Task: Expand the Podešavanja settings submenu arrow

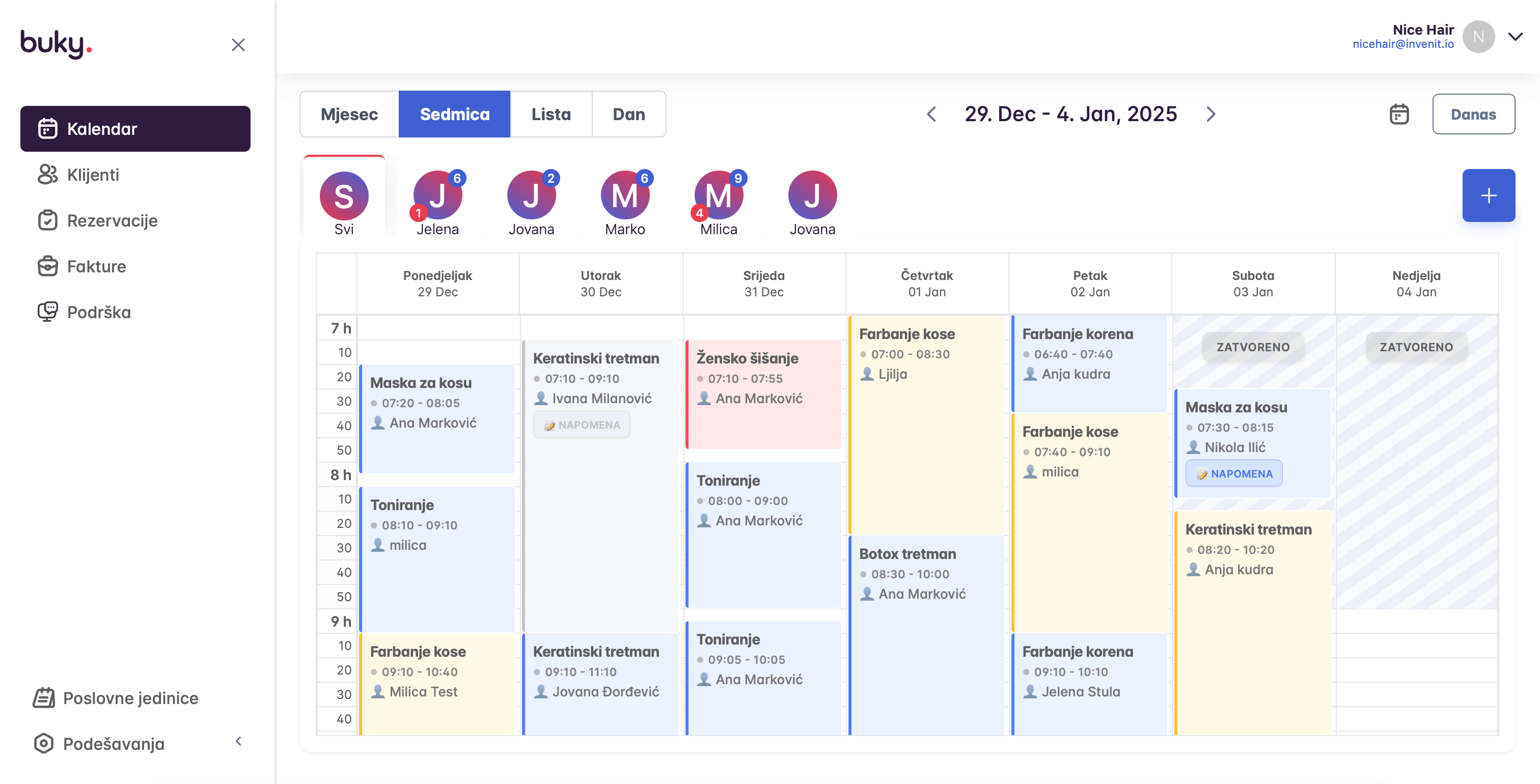Action: (x=238, y=741)
